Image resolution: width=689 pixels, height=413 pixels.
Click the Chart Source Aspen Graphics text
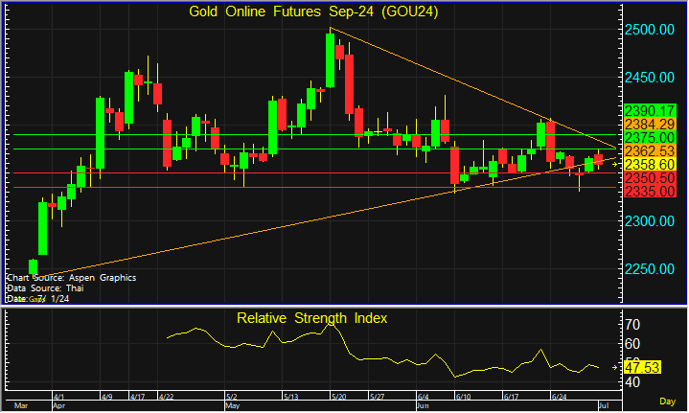[x=70, y=277]
